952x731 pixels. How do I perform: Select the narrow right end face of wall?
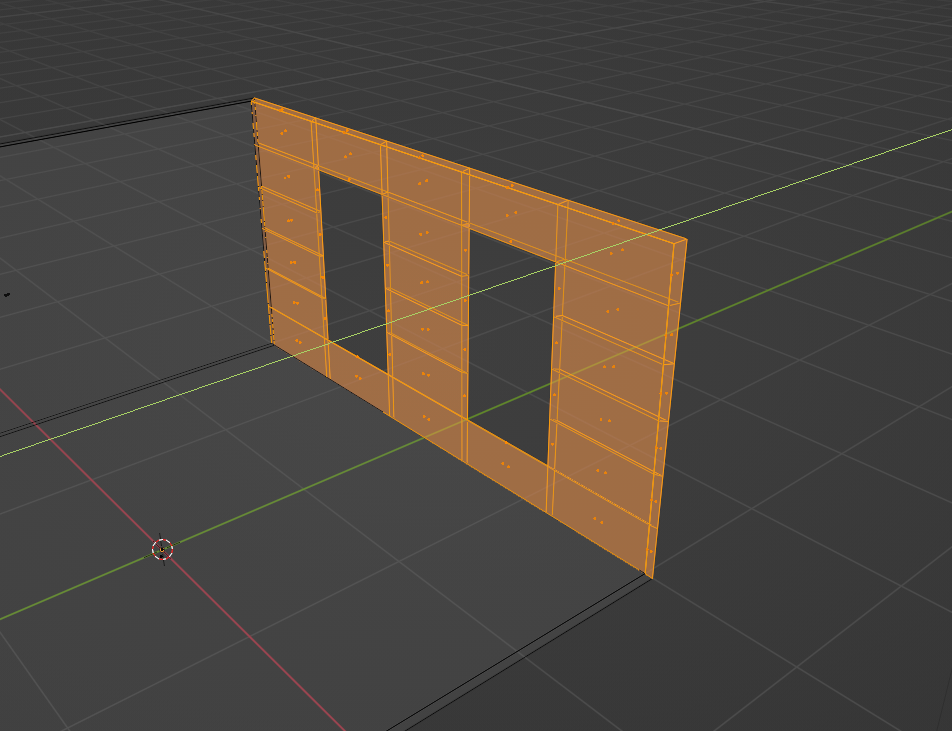coord(666,408)
